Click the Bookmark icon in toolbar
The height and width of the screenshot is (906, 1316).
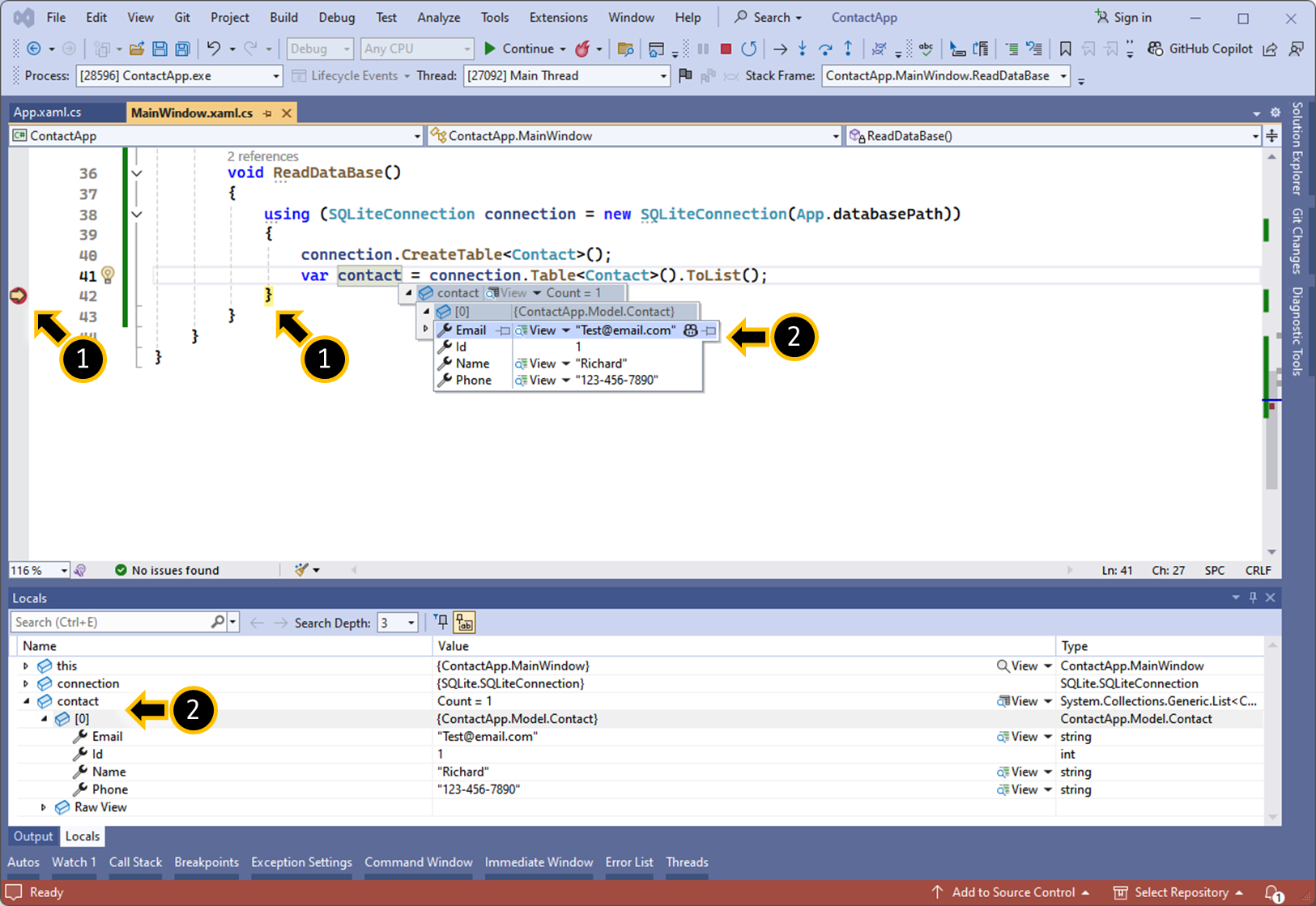tap(1065, 49)
